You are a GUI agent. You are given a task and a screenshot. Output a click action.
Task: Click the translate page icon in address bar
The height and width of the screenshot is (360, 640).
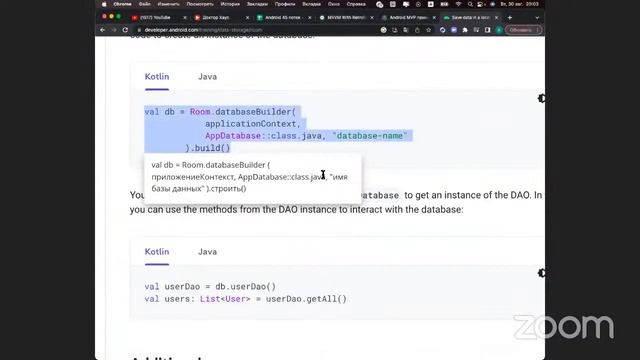click(x=406, y=30)
